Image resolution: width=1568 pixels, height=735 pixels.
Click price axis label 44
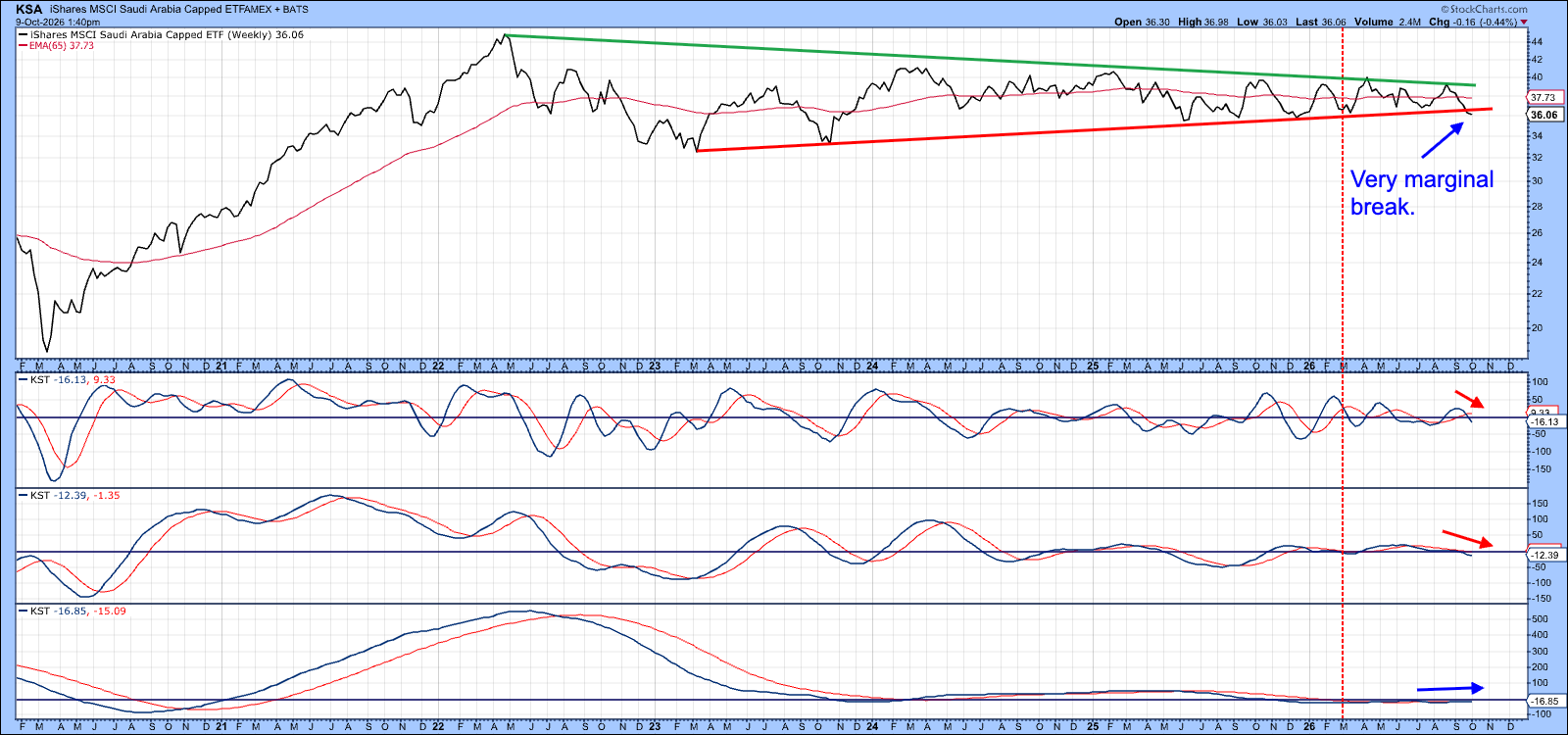tap(1537, 41)
